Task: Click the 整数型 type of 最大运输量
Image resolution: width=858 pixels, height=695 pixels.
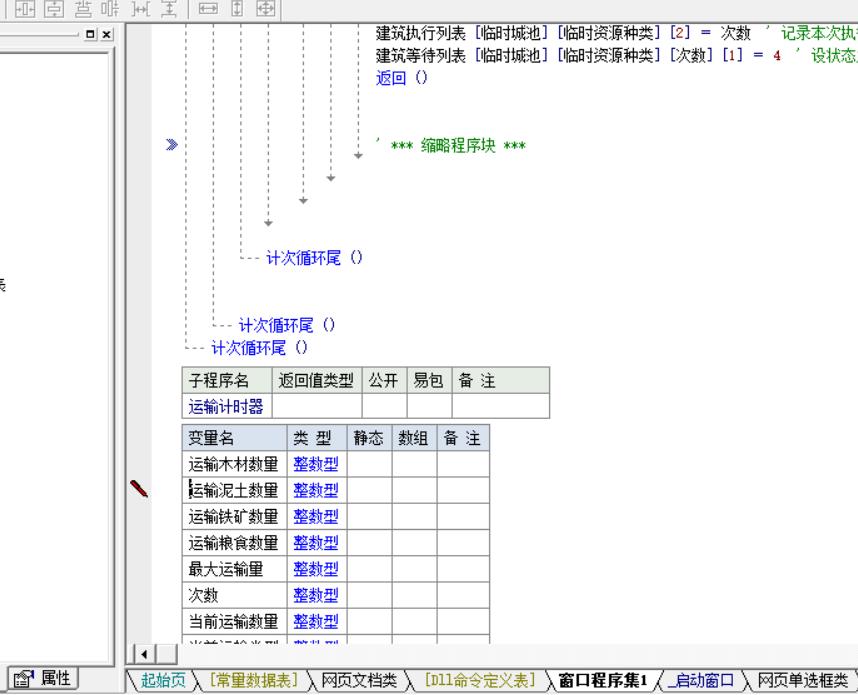Action: (316, 569)
